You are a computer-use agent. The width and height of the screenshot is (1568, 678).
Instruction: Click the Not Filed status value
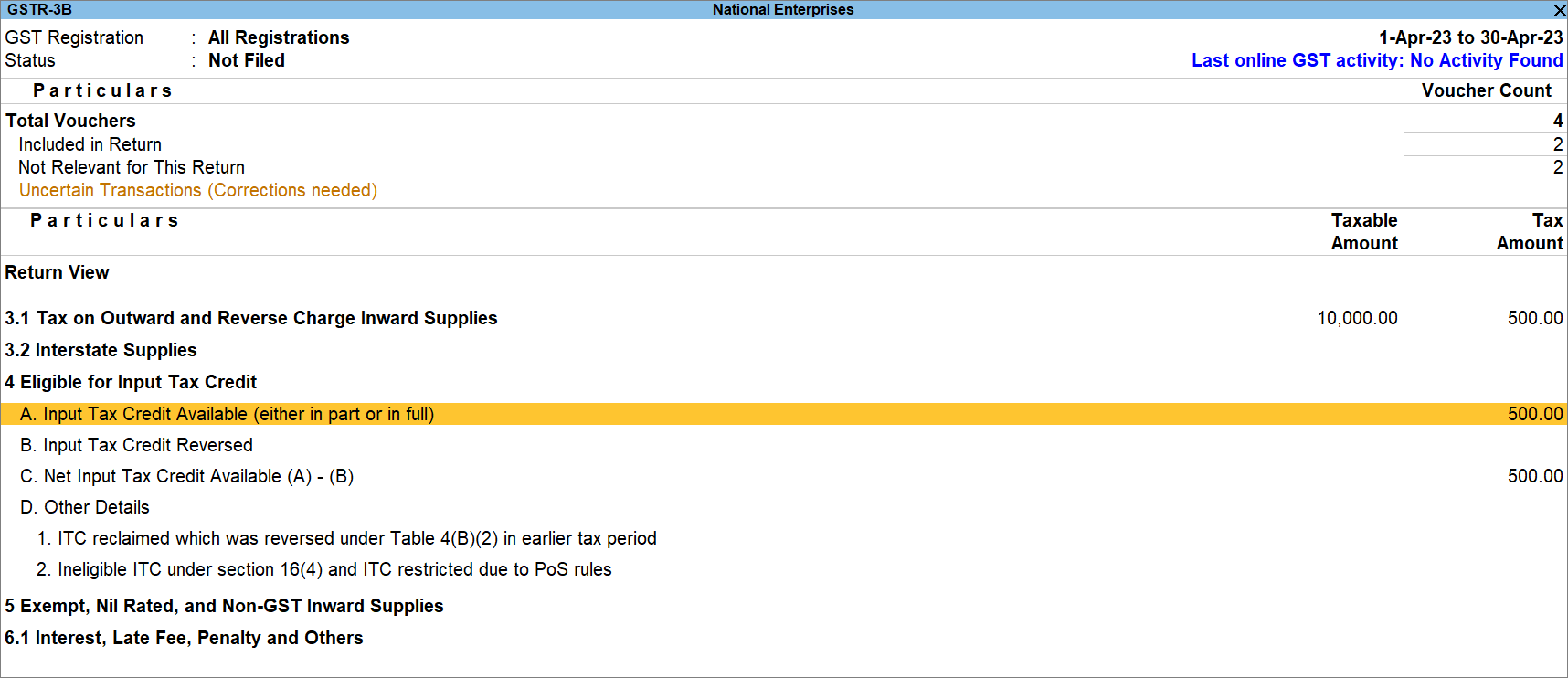pyautogui.click(x=247, y=60)
